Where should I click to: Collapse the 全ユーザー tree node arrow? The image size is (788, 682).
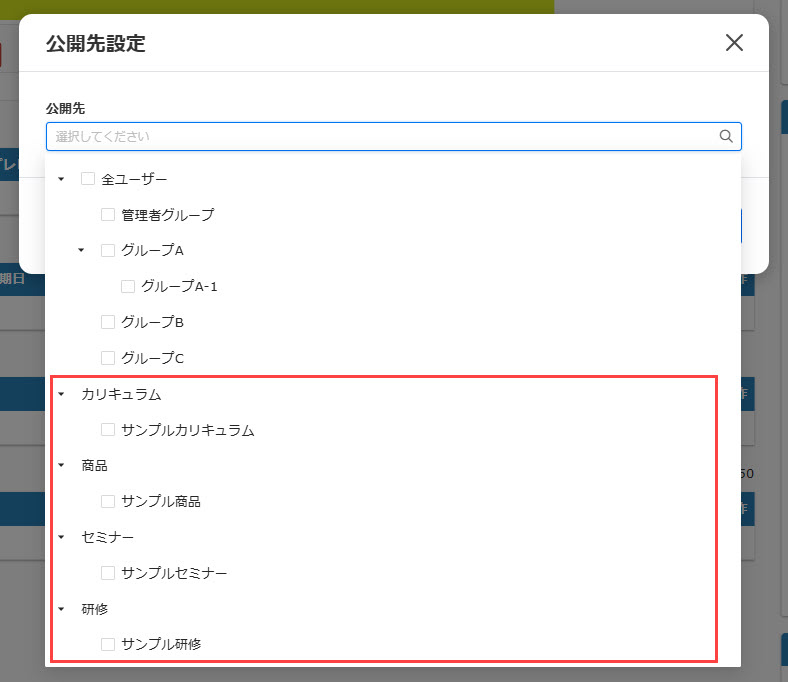point(61,179)
